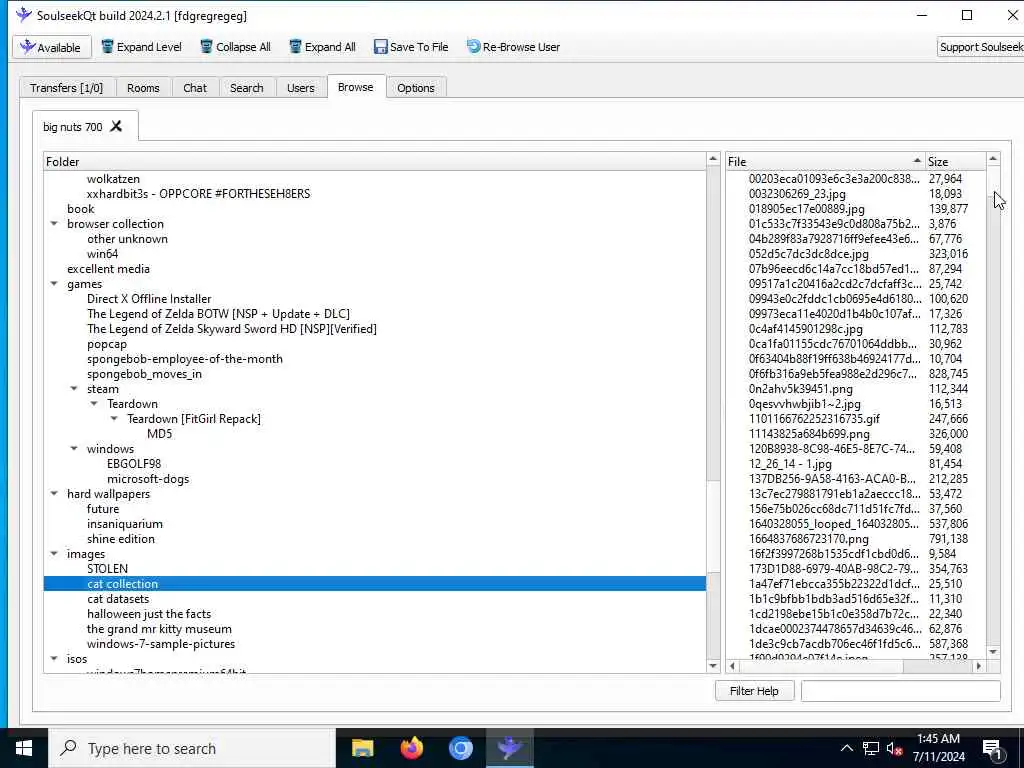Click the file list scroll-right arrow
Image resolution: width=1024 pixels, height=768 pixels.
click(x=978, y=666)
